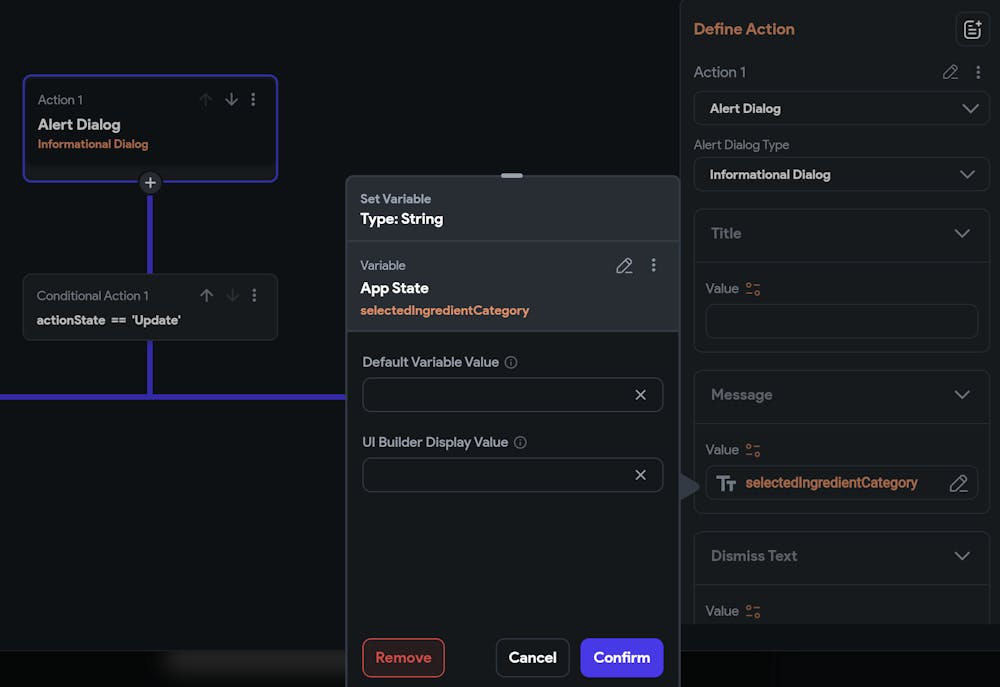Confirm the Set Variable dialog
This screenshot has width=1000, height=687.
tap(622, 658)
